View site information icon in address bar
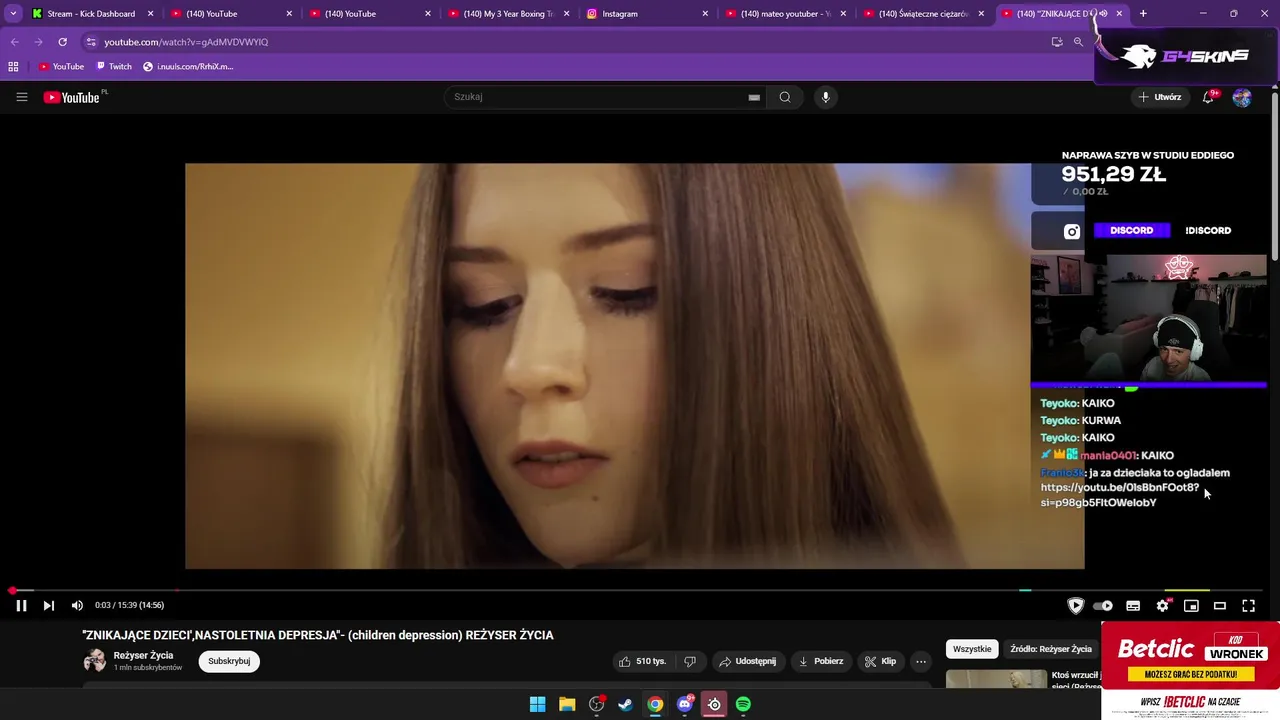This screenshot has height=720, width=1280. (91, 42)
